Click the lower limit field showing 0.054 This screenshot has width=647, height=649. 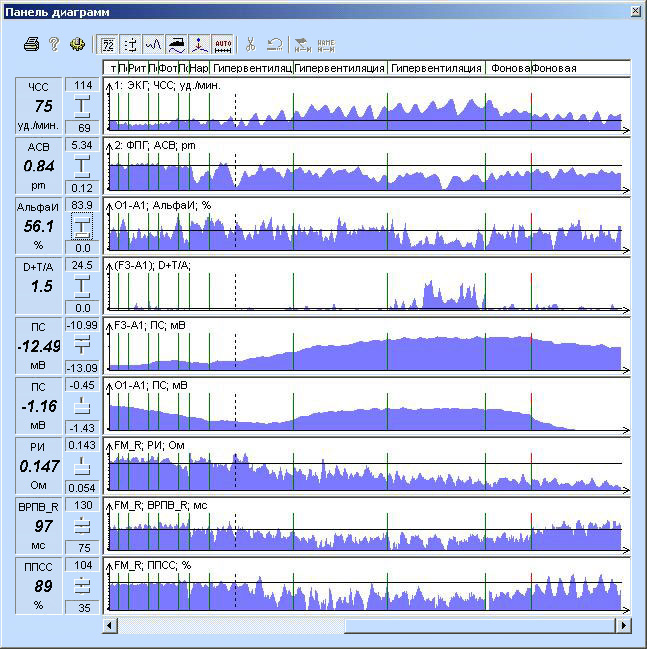point(82,488)
